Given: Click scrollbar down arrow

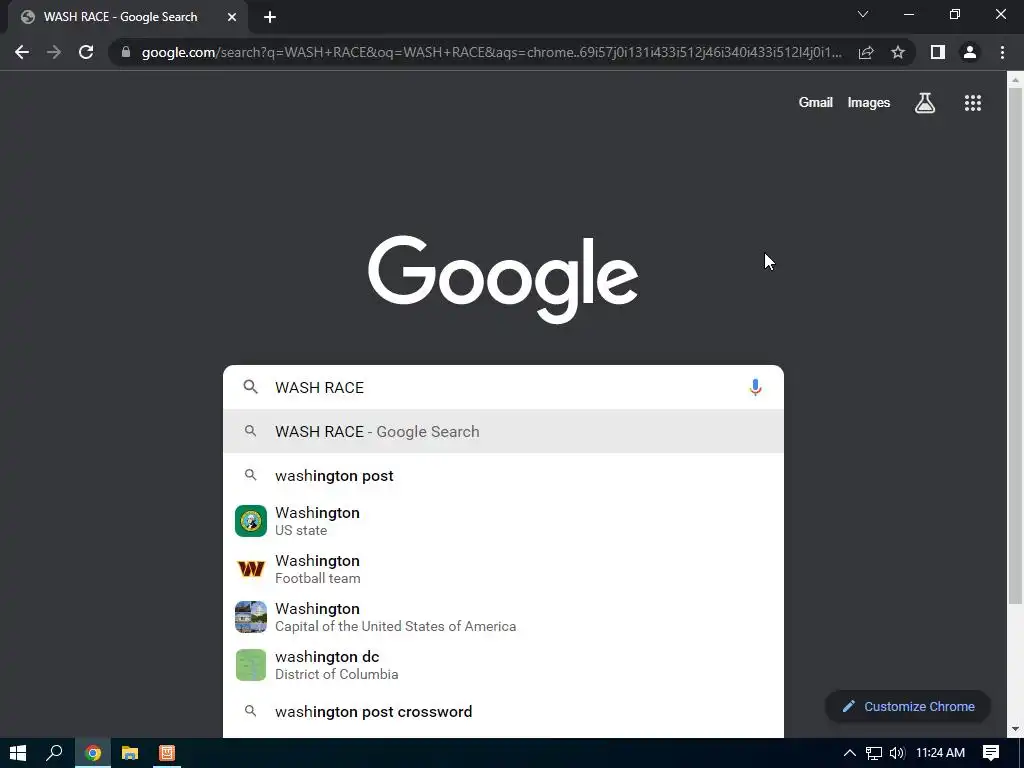Looking at the screenshot, I should [1015, 729].
